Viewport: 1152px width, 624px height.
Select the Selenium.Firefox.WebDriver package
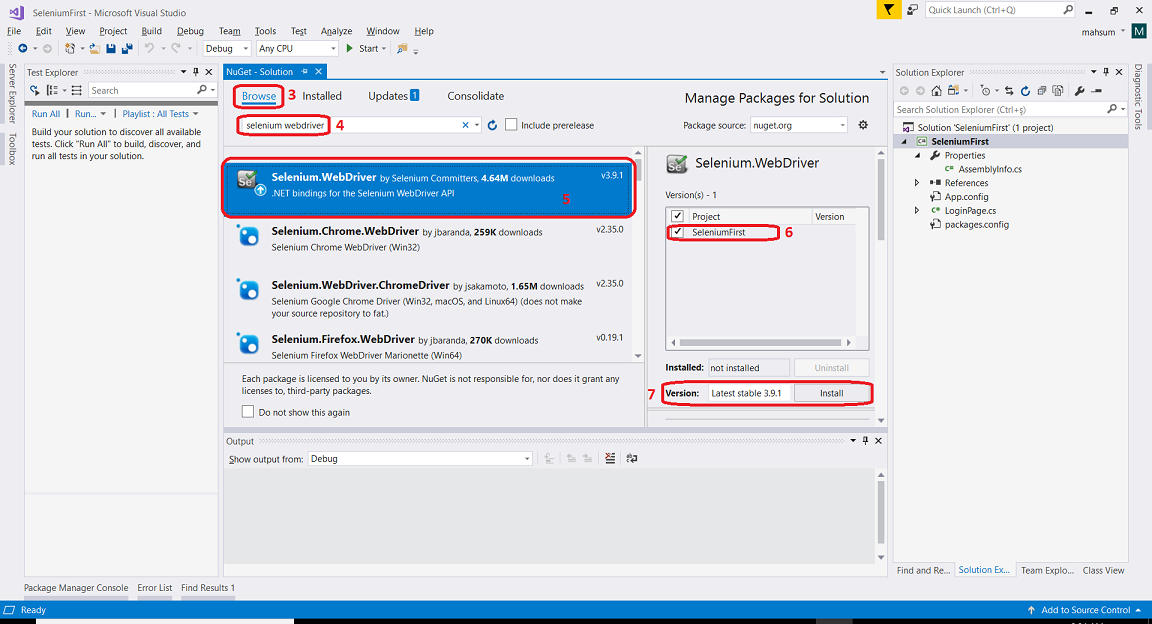[428, 345]
